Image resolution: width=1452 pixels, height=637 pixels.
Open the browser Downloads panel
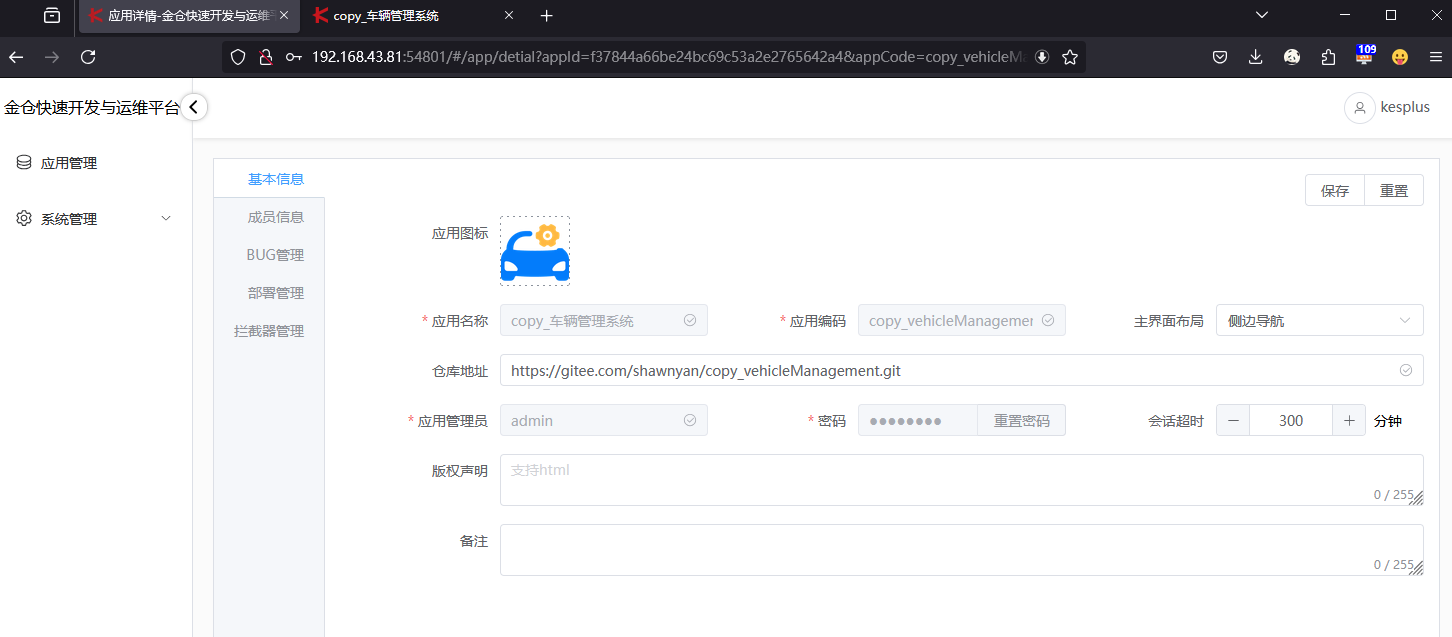(x=1256, y=57)
